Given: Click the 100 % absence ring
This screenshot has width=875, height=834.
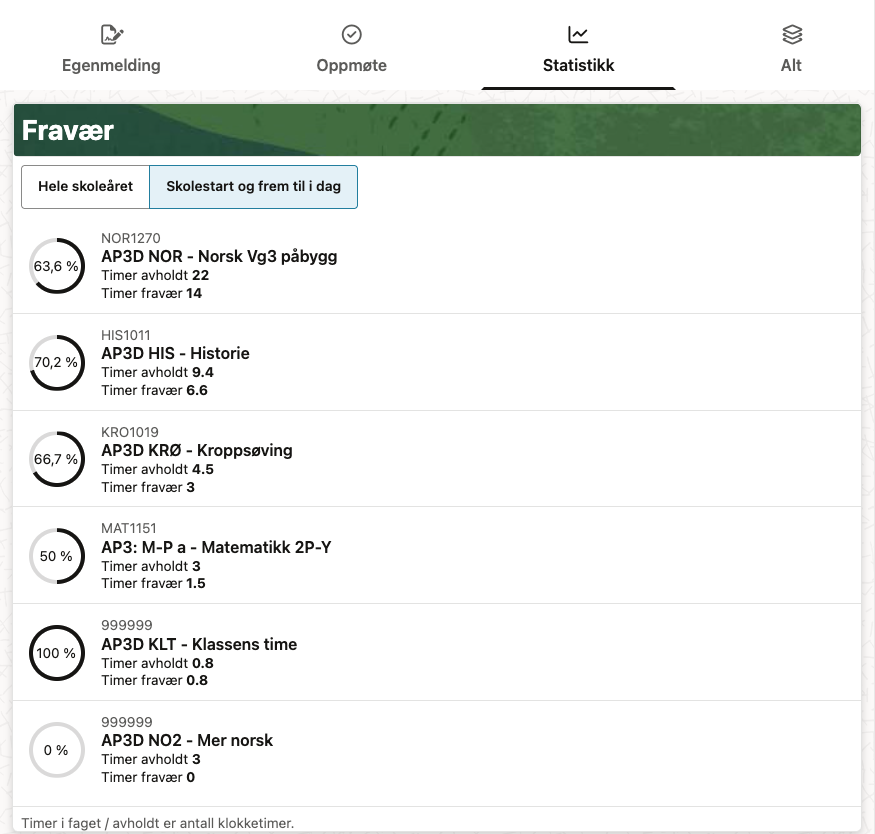Looking at the screenshot, I should 57,653.
